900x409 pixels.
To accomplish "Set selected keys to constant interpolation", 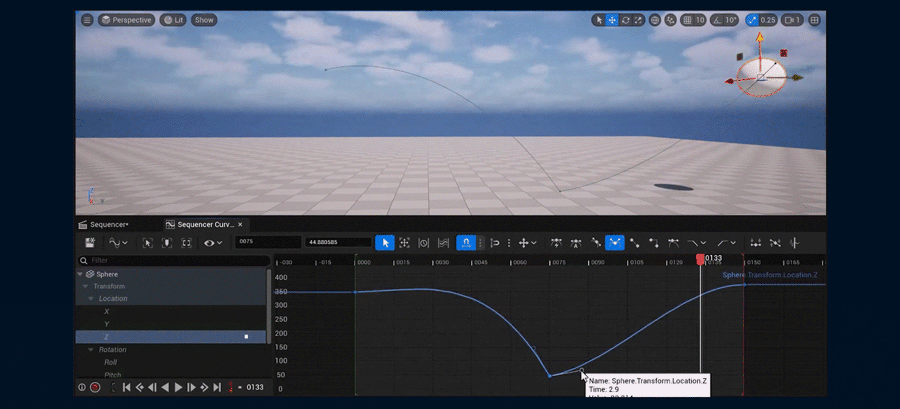I will click(x=654, y=243).
